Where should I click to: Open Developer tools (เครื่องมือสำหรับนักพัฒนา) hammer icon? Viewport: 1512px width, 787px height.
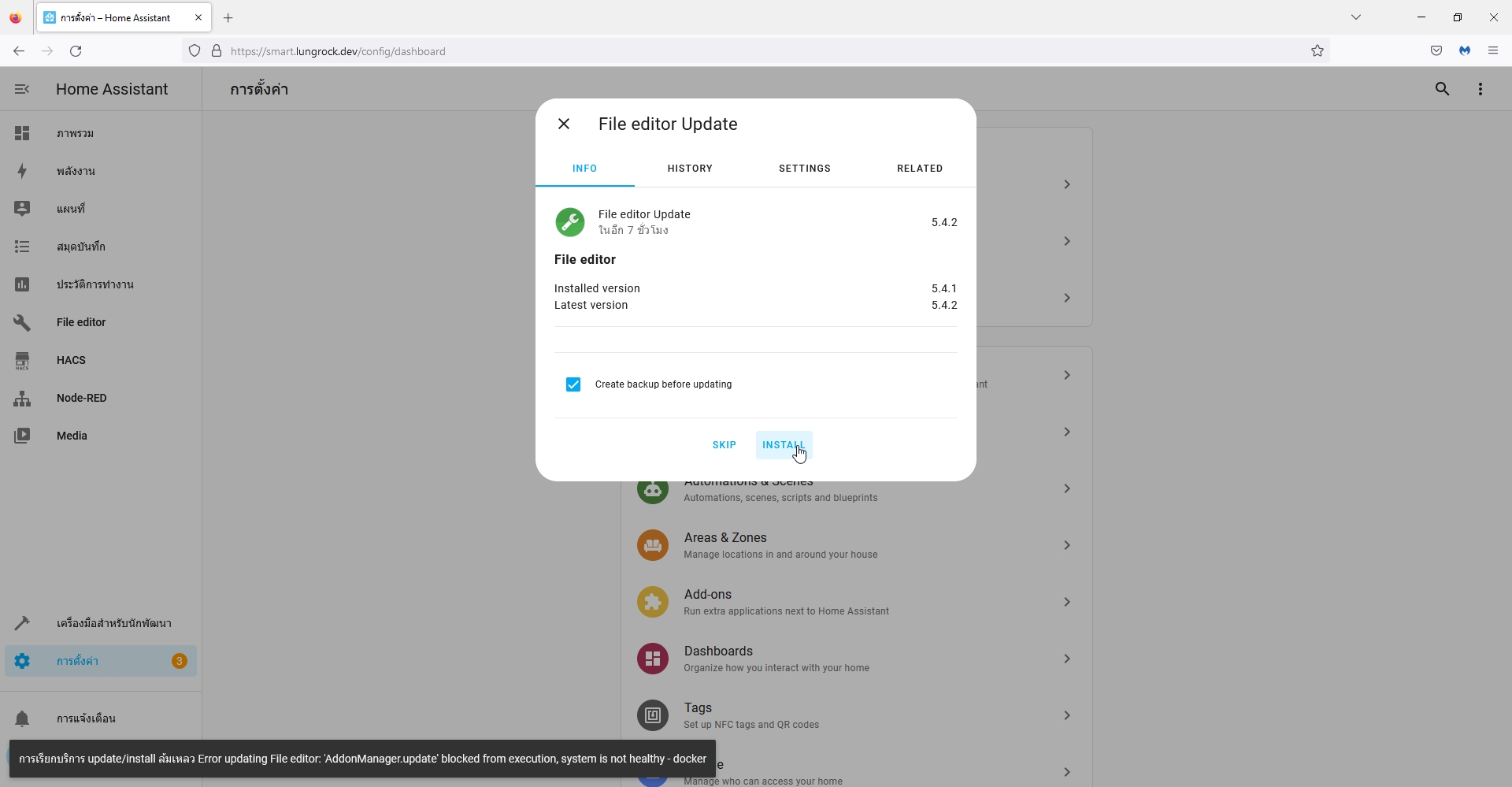[22, 623]
